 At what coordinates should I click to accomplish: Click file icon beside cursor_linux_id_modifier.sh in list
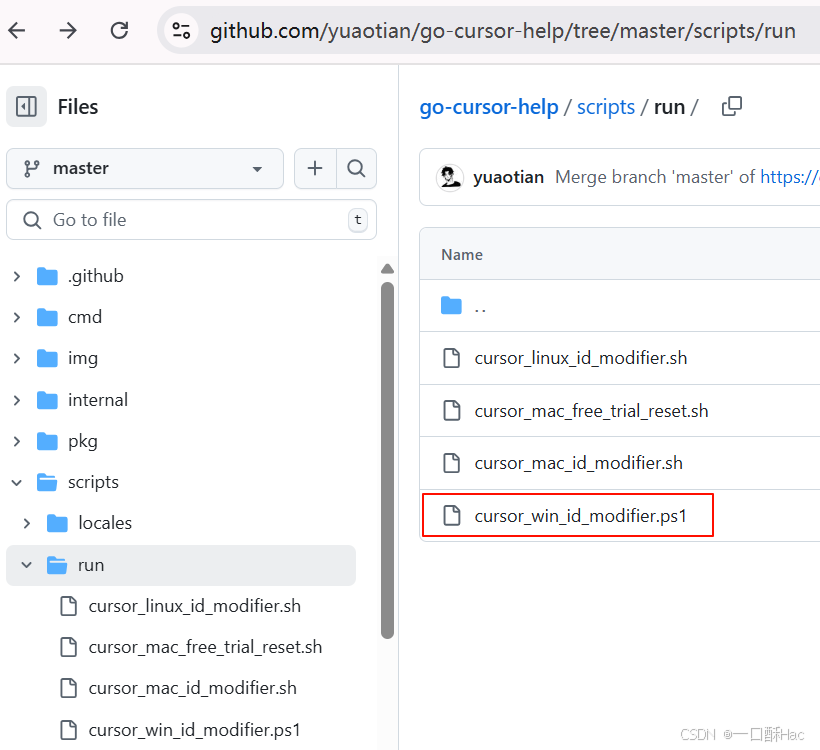click(452, 358)
